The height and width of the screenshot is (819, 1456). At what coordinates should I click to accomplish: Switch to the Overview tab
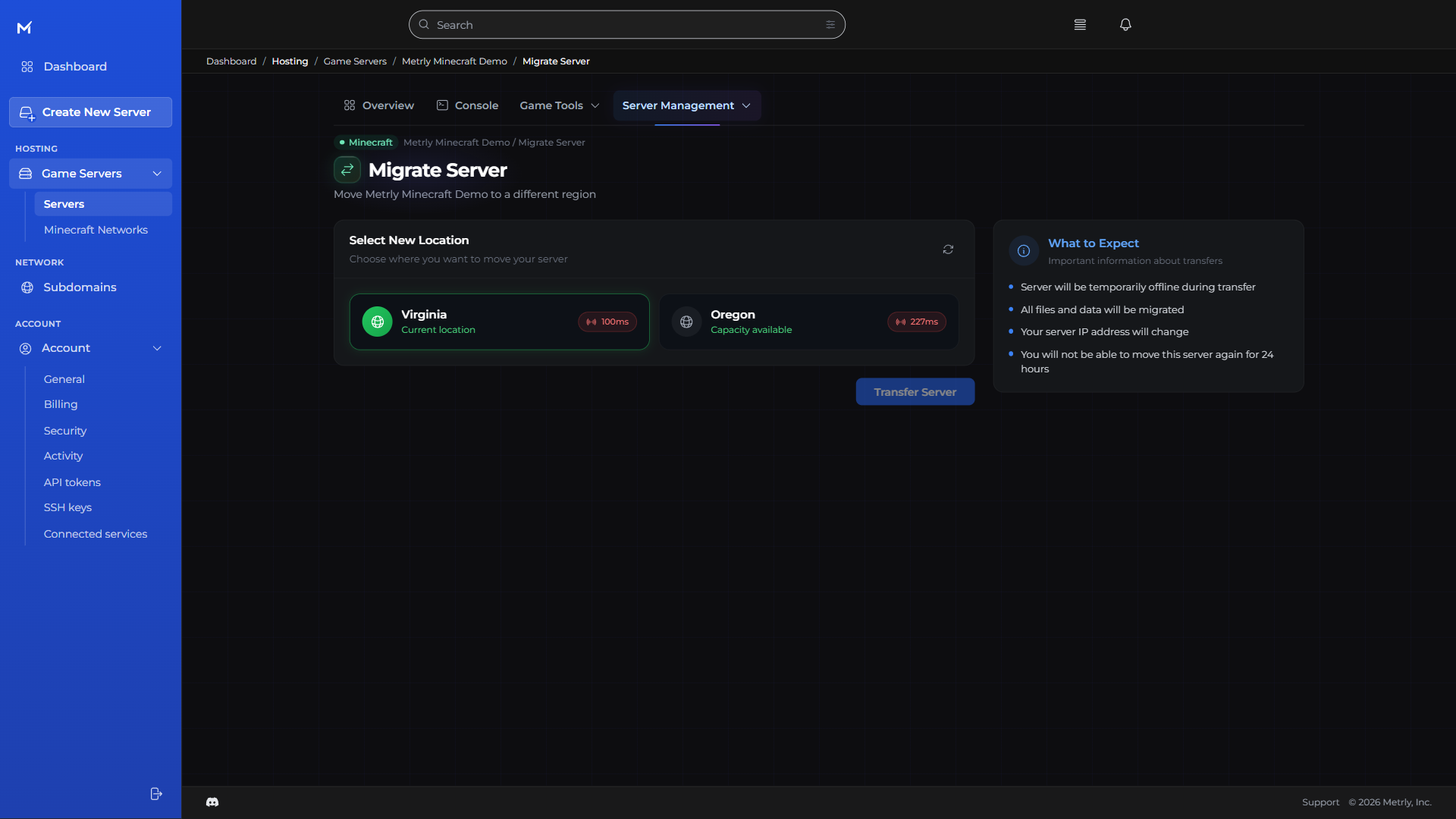tap(378, 105)
